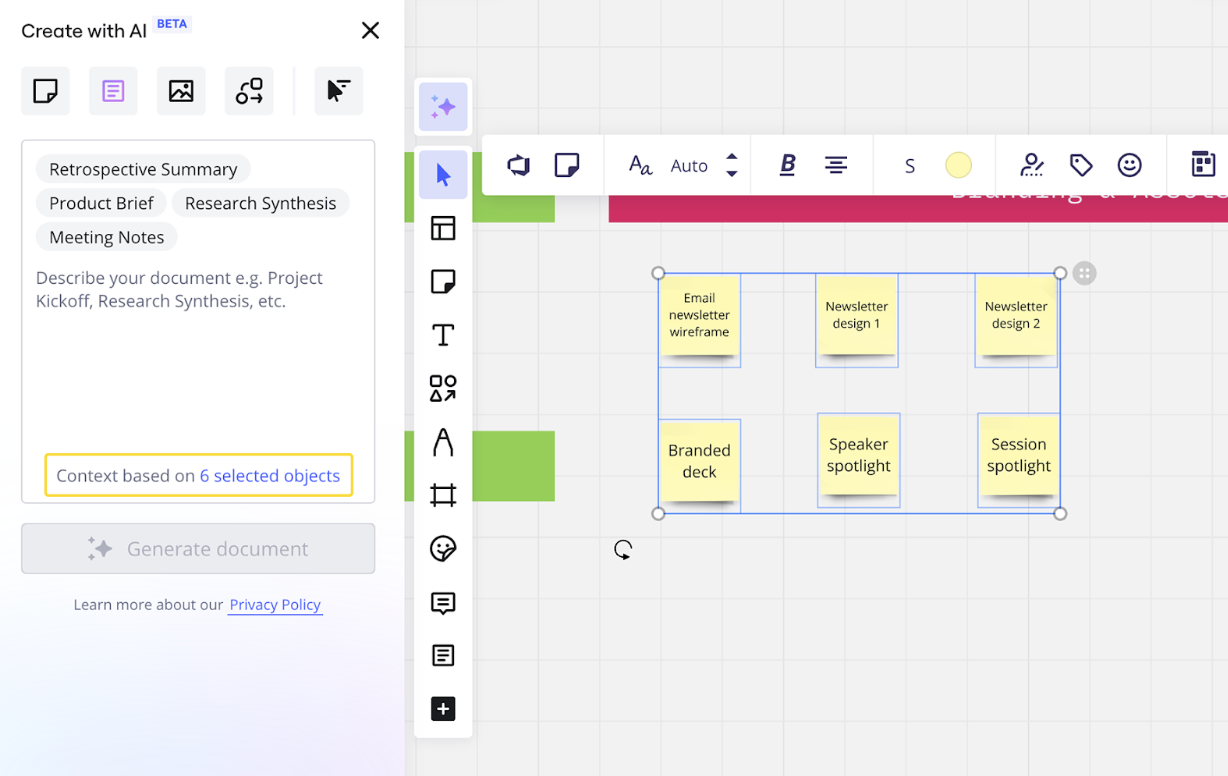
Task: Open the Auto font size dropdown
Action: (690, 165)
